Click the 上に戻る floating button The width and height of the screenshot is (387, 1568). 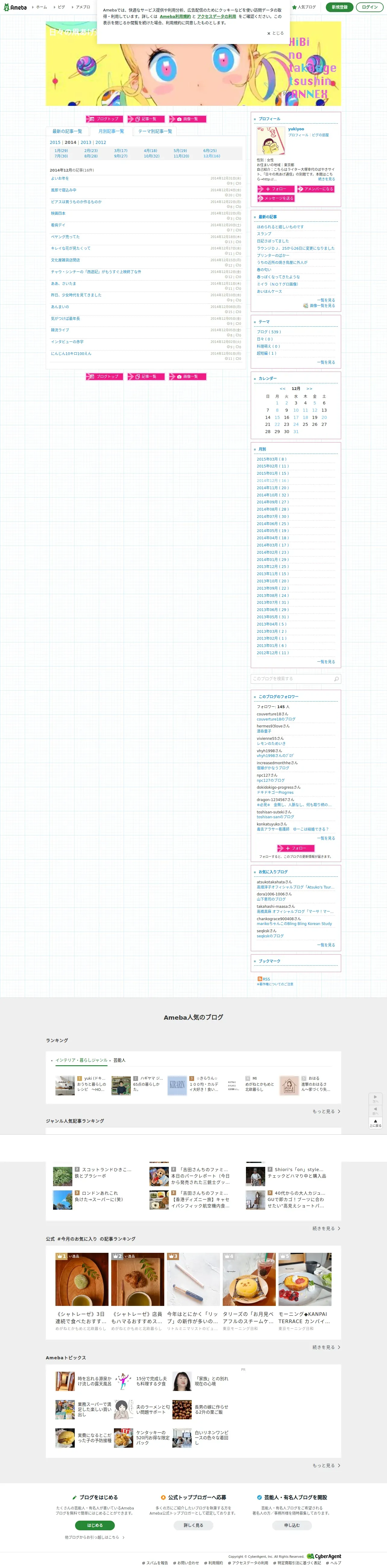pyautogui.click(x=376, y=1123)
